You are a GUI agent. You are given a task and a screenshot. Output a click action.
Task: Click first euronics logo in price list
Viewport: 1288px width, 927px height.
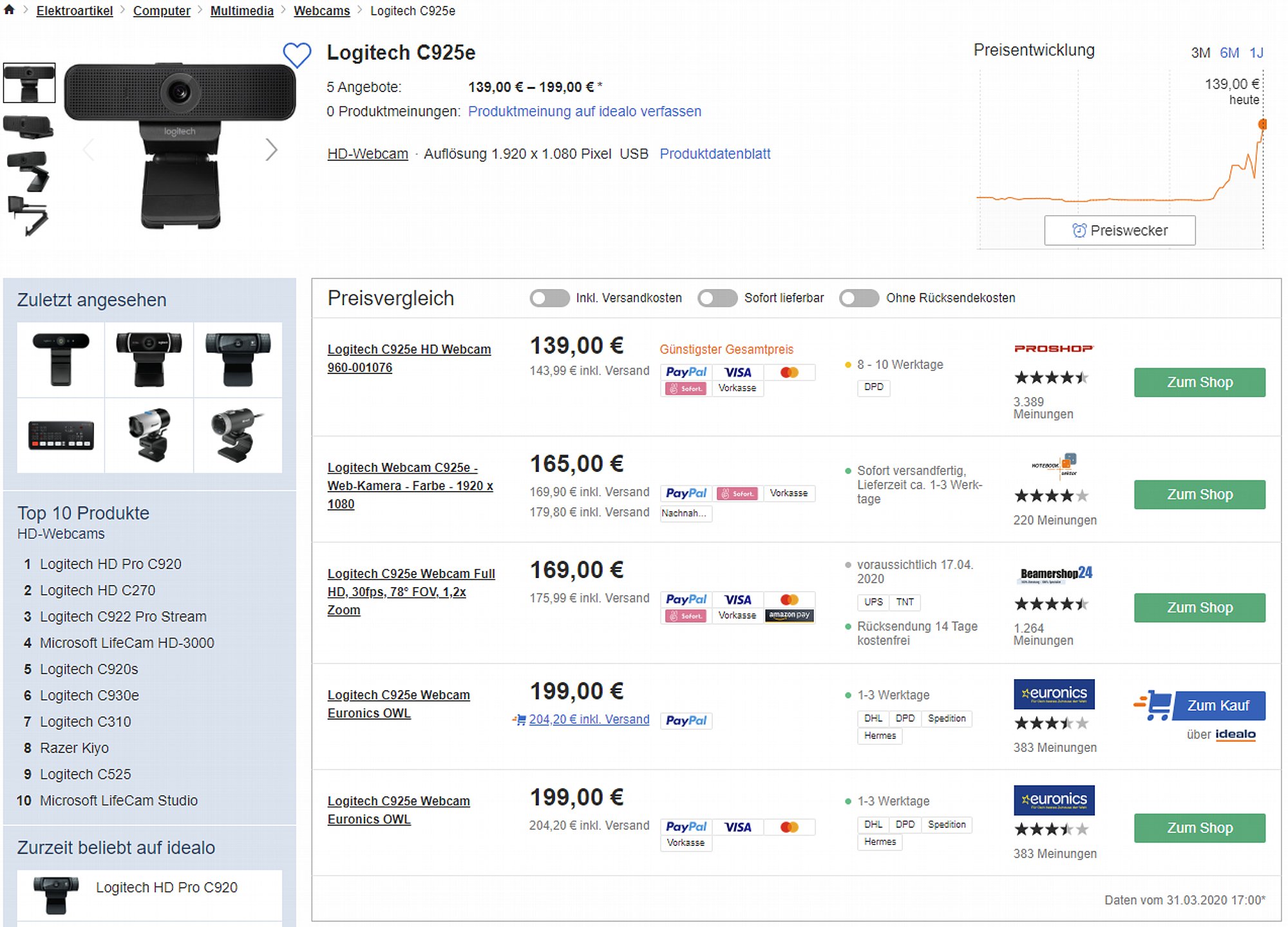(x=1054, y=694)
